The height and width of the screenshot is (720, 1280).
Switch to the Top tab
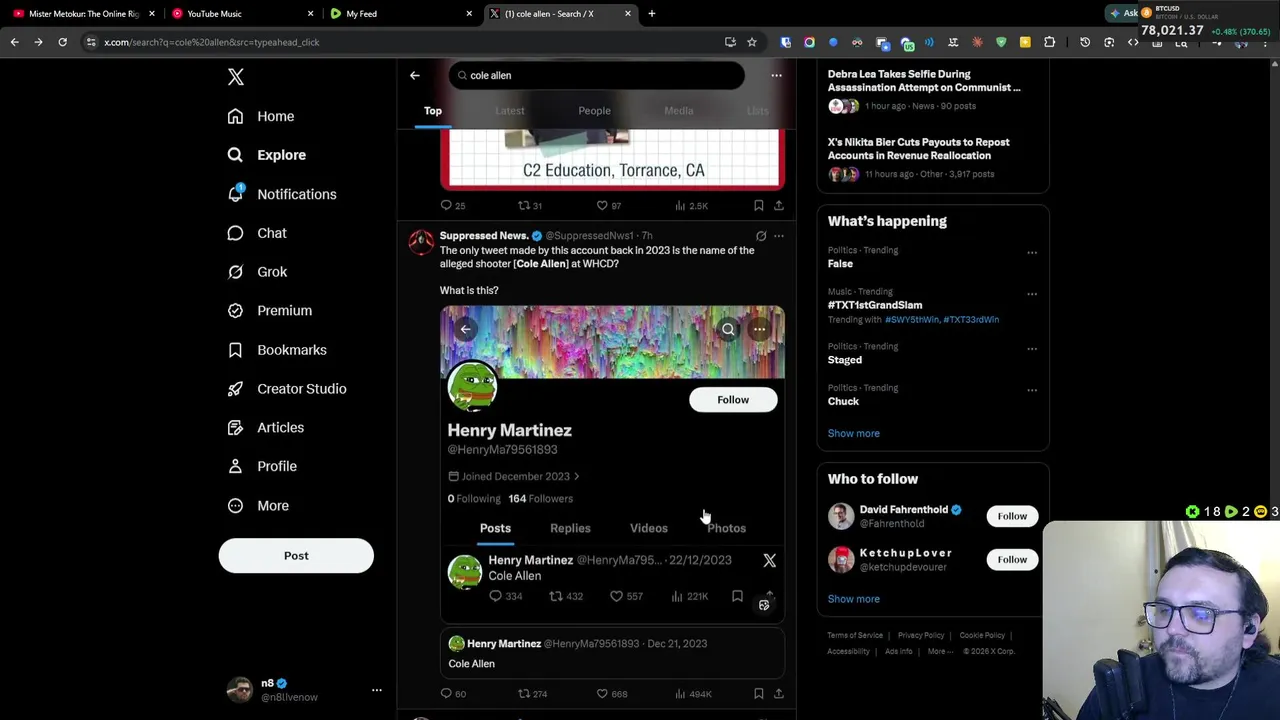tap(433, 111)
